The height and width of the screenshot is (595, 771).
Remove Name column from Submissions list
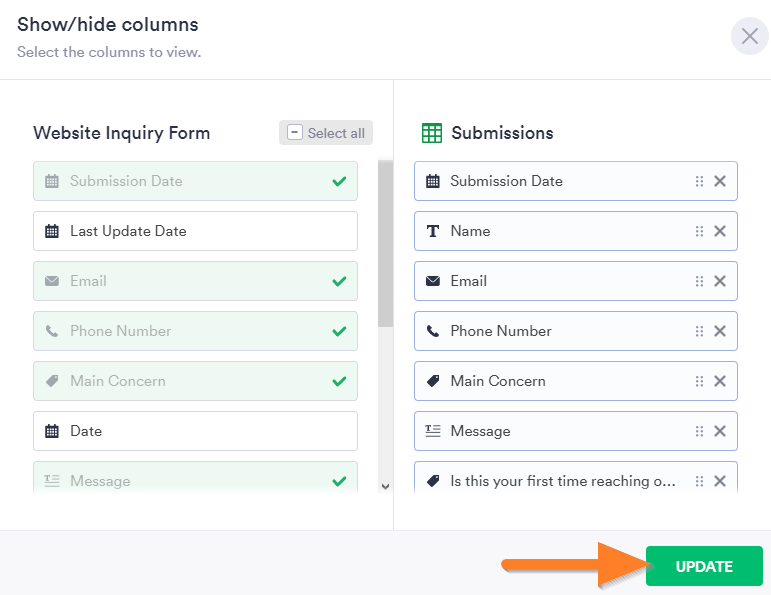pos(719,231)
